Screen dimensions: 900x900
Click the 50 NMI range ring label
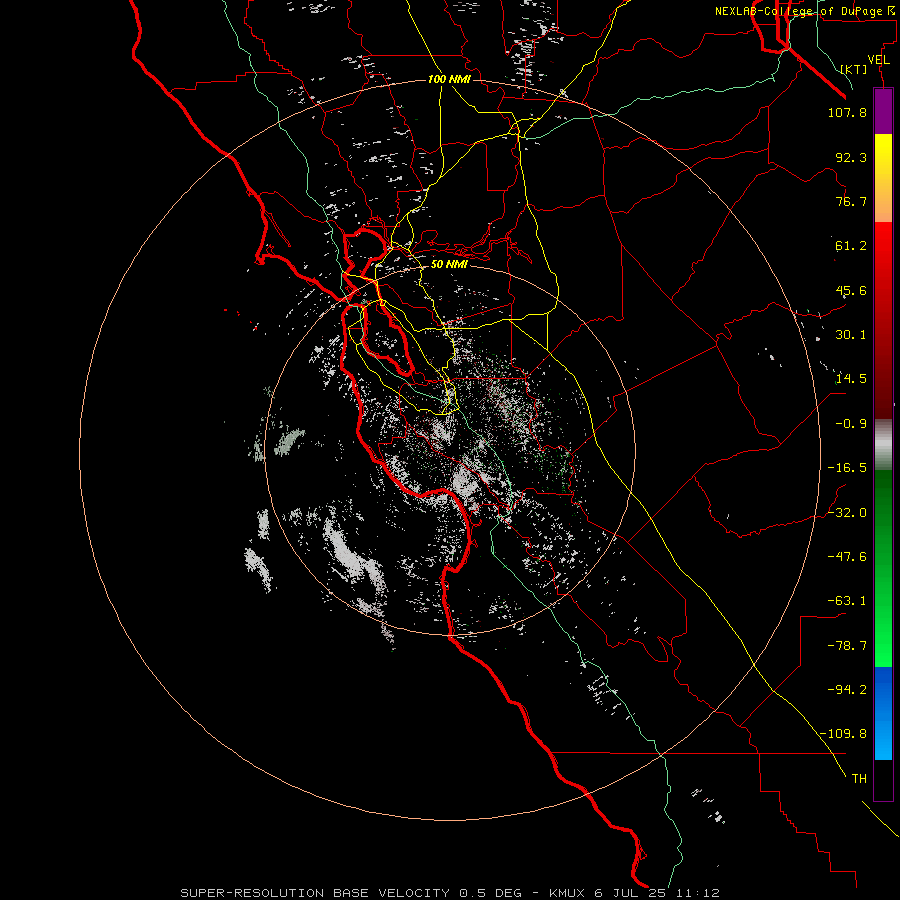point(449,264)
